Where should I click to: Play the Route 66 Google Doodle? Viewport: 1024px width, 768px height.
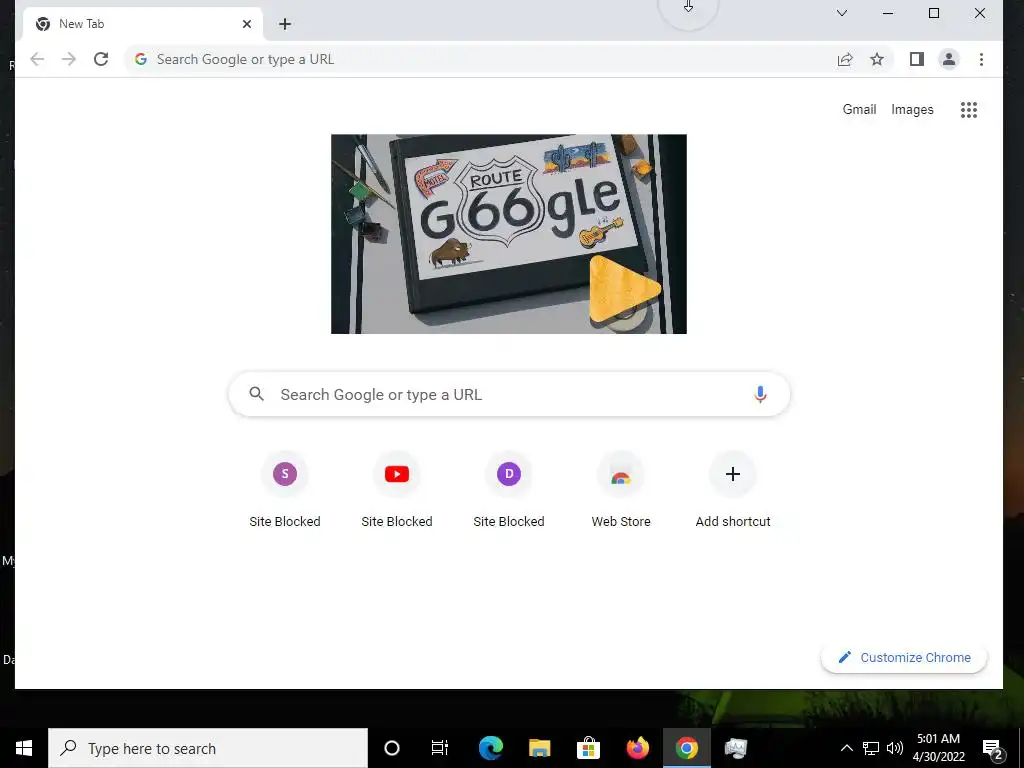tap(623, 289)
